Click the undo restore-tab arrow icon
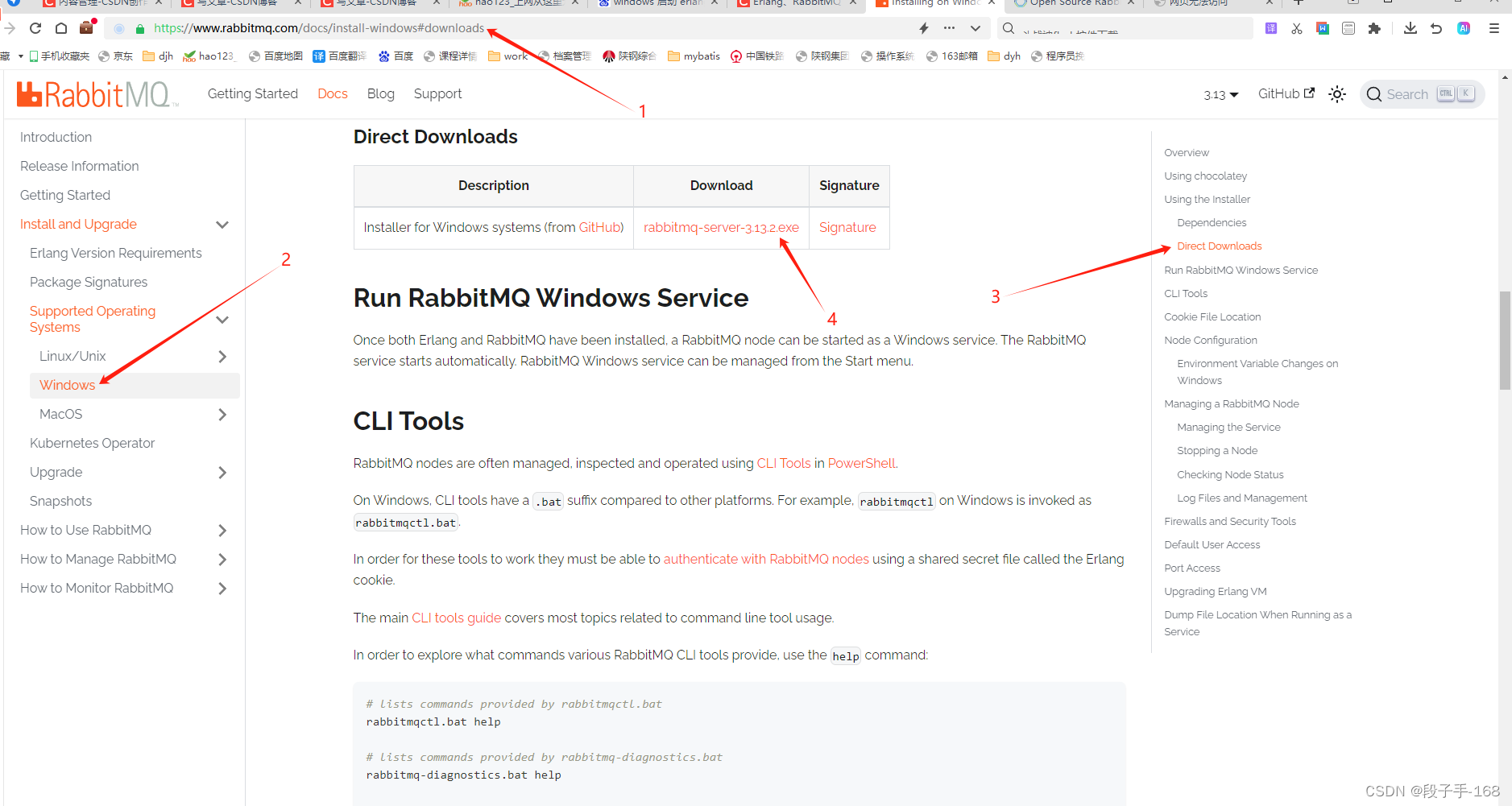This screenshot has width=1512, height=806. pos(1436,28)
